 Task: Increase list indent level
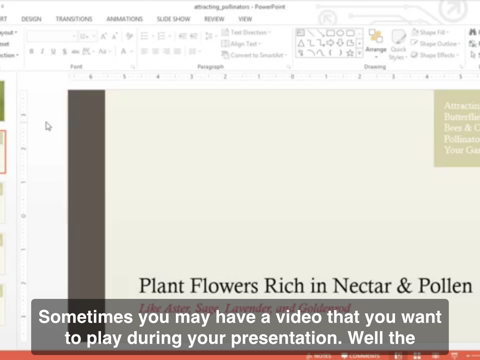(194, 36)
